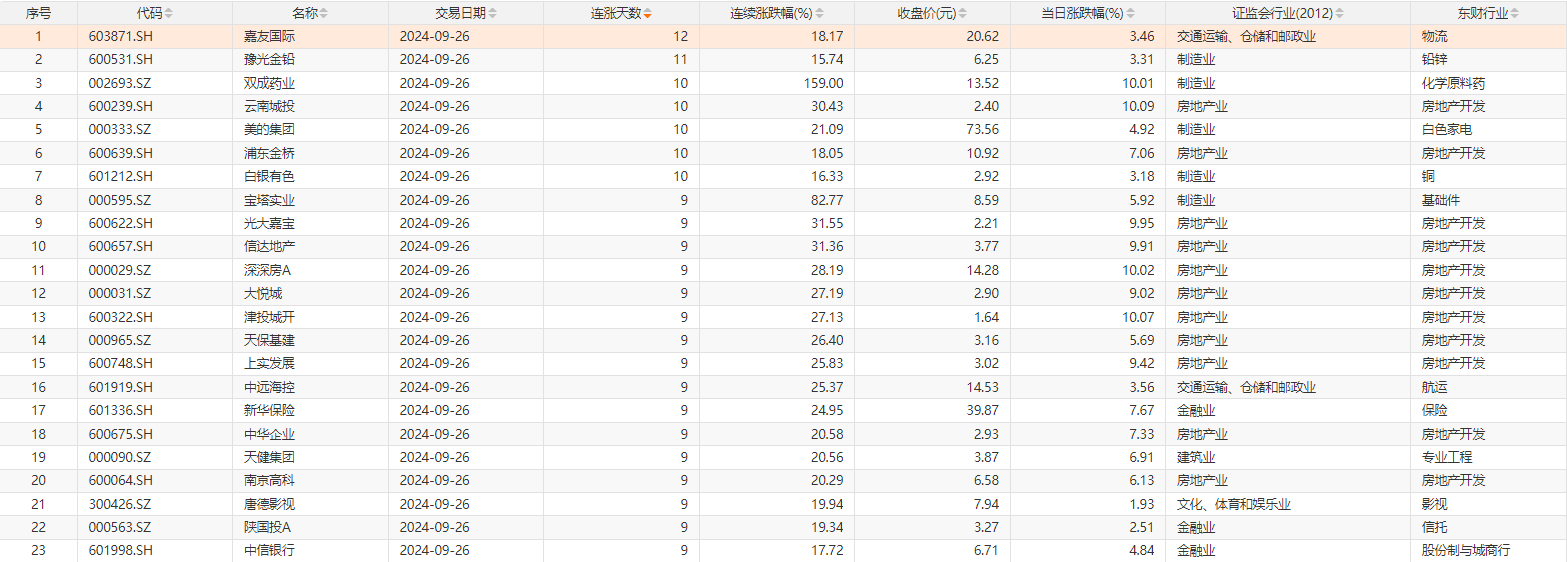Sort by 交易日期 using its arrow icon

492,14
